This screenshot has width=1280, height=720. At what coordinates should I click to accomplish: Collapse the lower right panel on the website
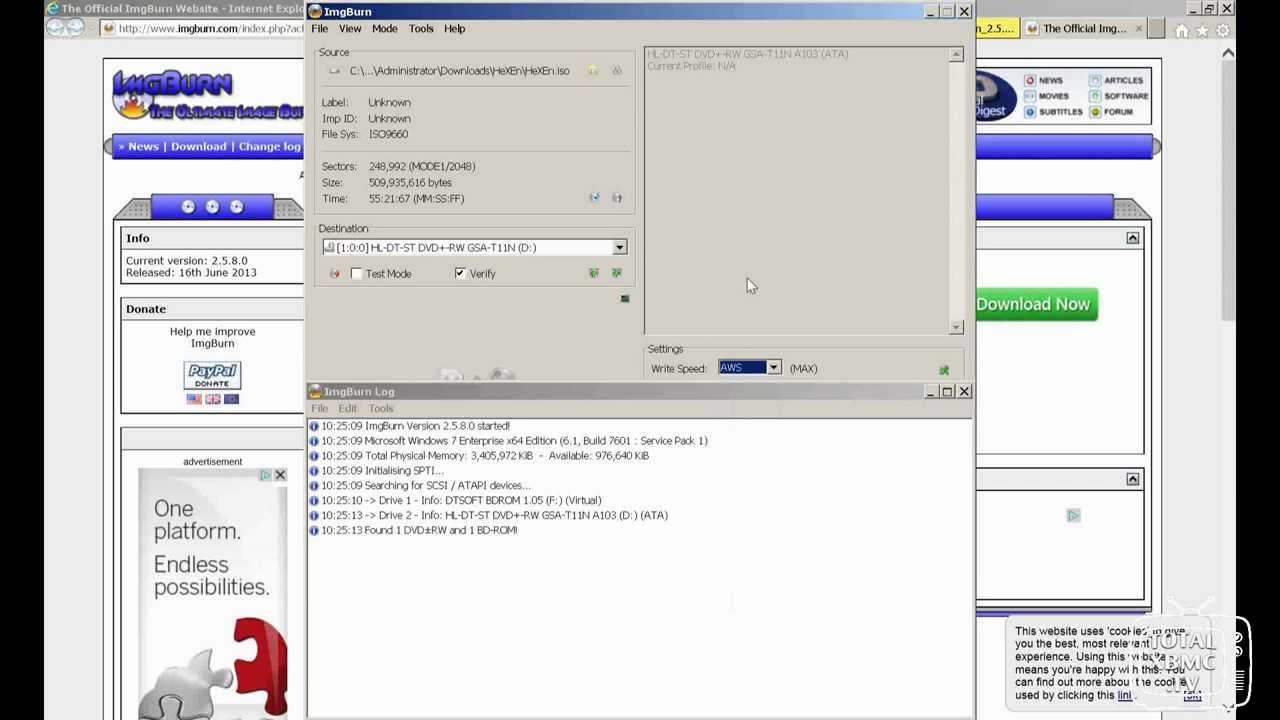point(1132,480)
